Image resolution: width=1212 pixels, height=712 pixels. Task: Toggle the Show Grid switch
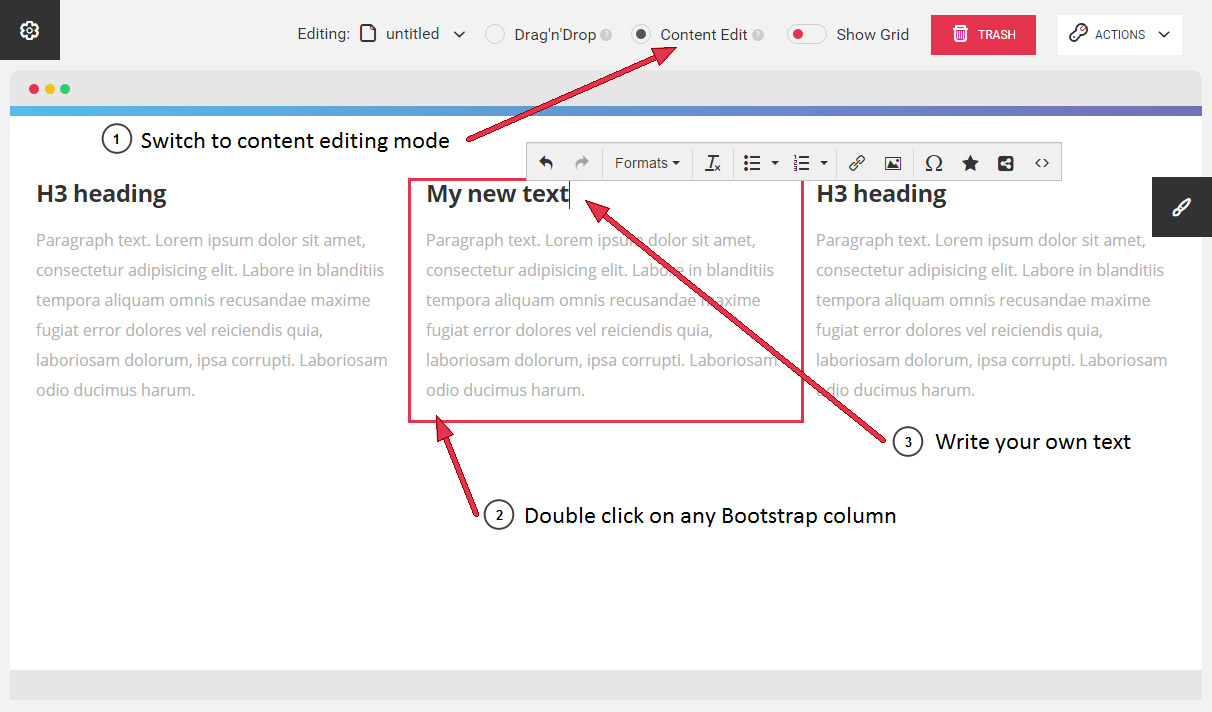pos(806,34)
